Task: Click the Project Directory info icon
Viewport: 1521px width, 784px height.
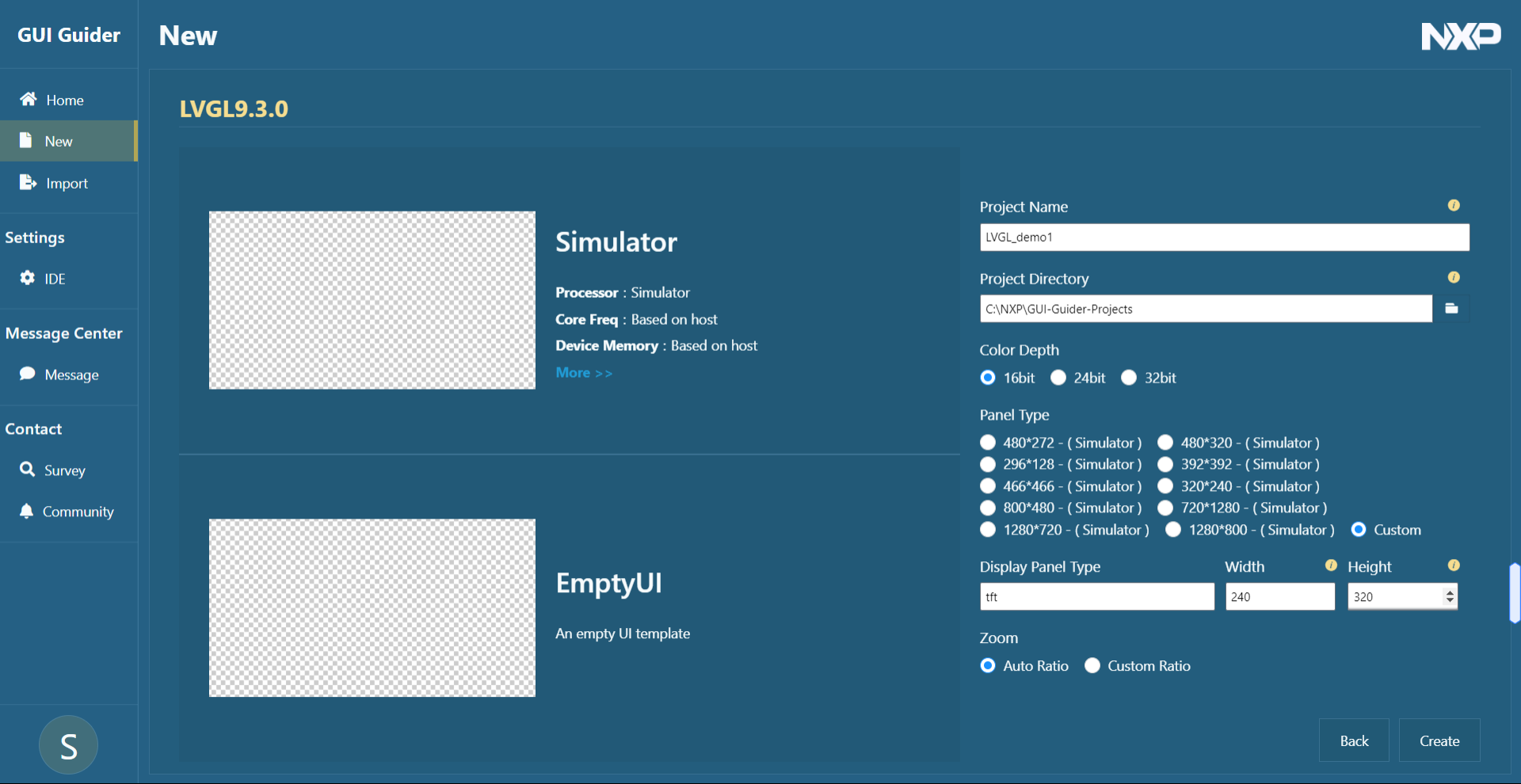Action: coord(1454,277)
